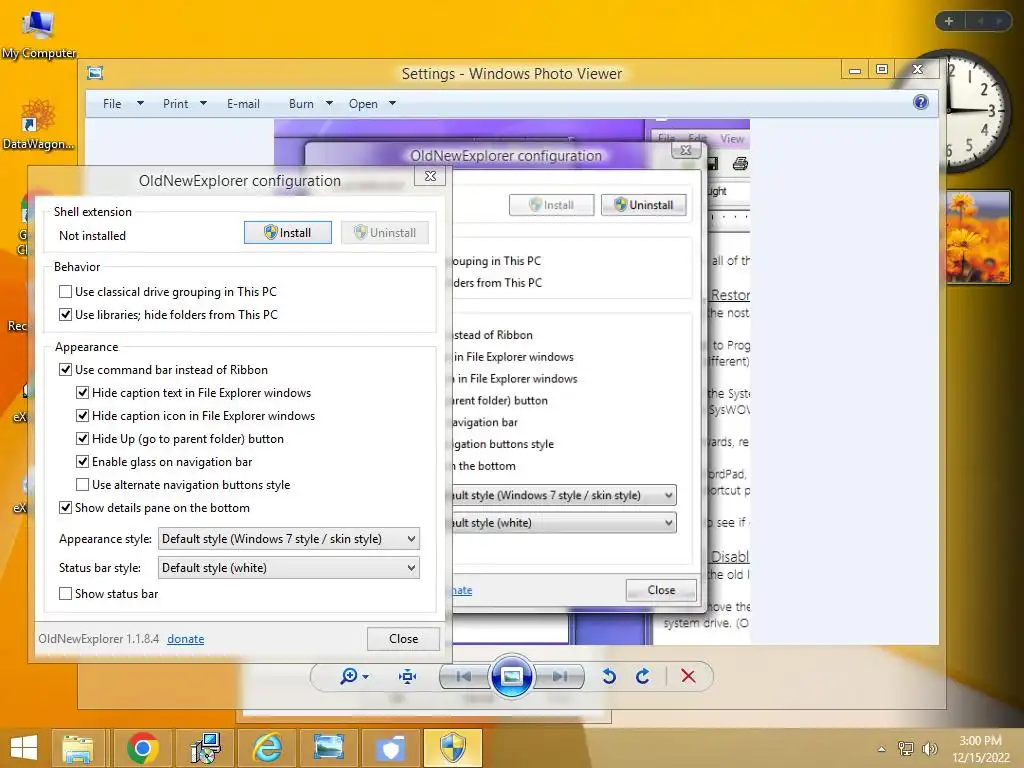The image size is (1024, 768).
Task: Open the white shield taskbar icon
Action: click(x=391, y=748)
